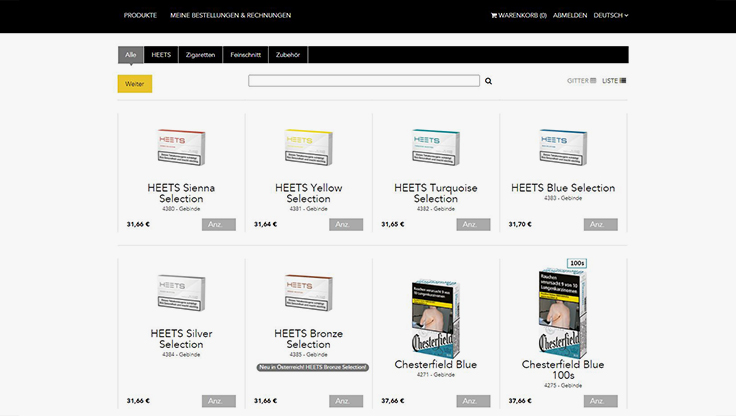This screenshot has height=416, width=736.
Task: Click the 4275 - Gebinde label
Action: coord(563,385)
